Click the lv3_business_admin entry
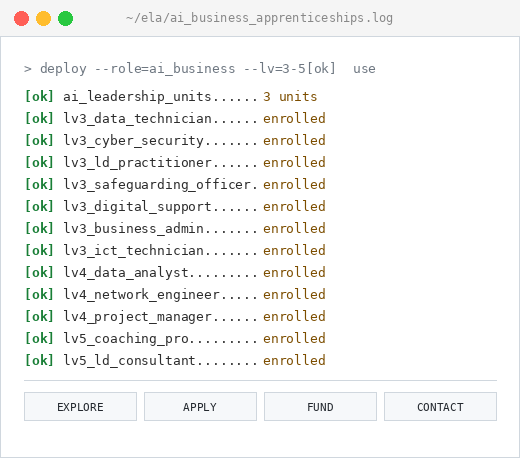520x458 pixels. [175, 229]
